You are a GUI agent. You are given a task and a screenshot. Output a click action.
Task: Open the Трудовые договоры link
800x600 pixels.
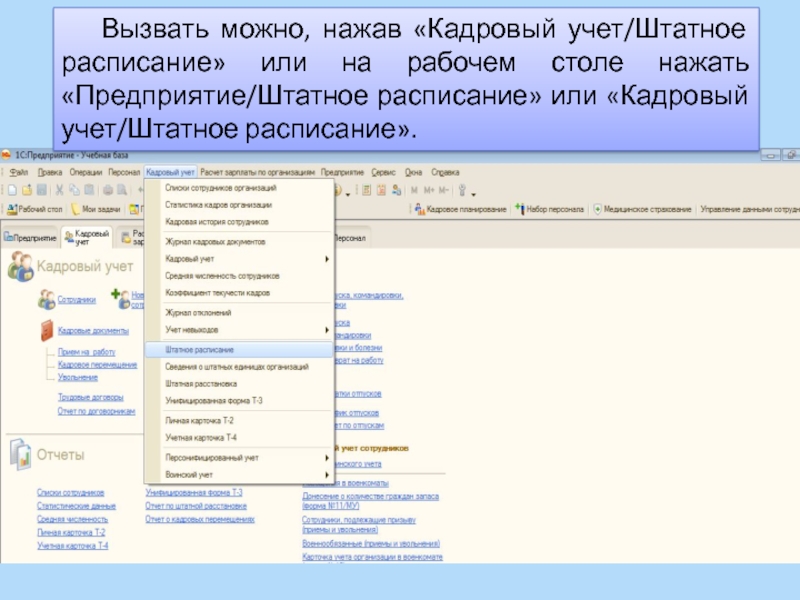coord(90,397)
